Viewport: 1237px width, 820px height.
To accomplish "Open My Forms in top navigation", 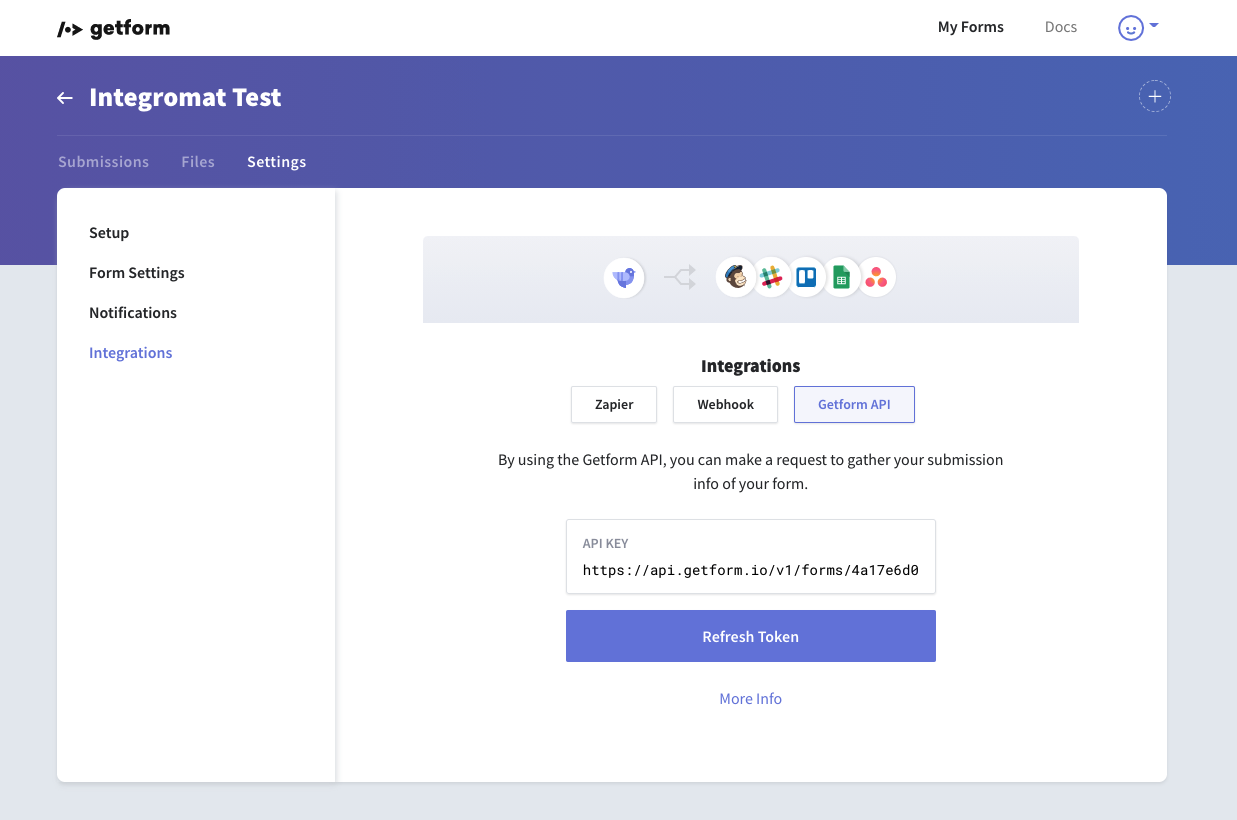I will pyautogui.click(x=971, y=27).
